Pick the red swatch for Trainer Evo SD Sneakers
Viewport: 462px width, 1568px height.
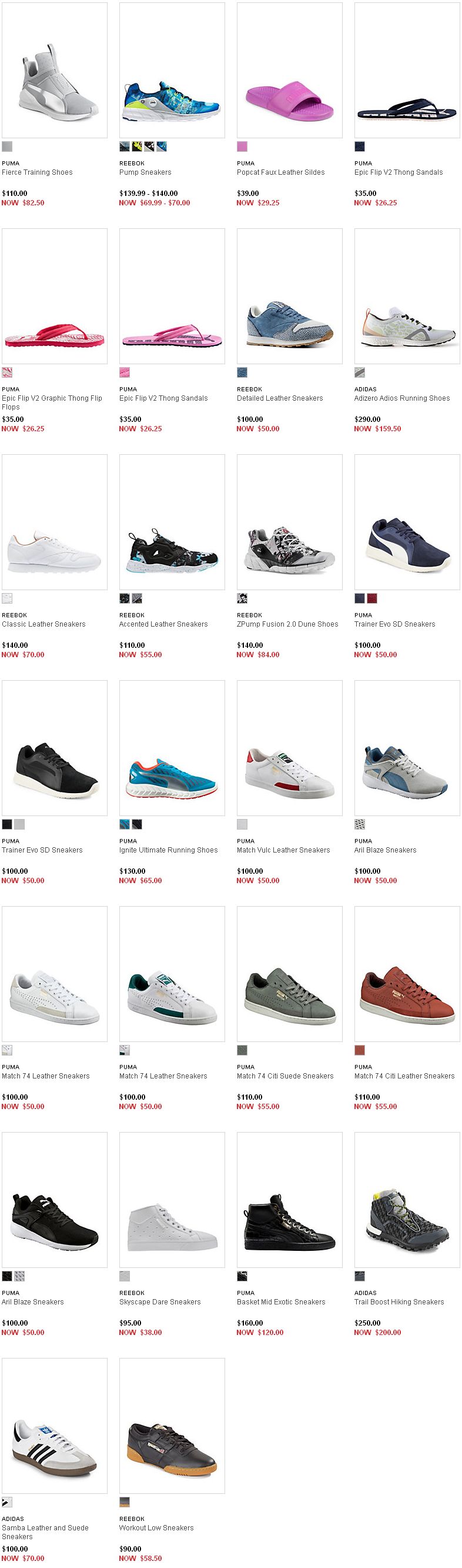pyautogui.click(x=372, y=598)
